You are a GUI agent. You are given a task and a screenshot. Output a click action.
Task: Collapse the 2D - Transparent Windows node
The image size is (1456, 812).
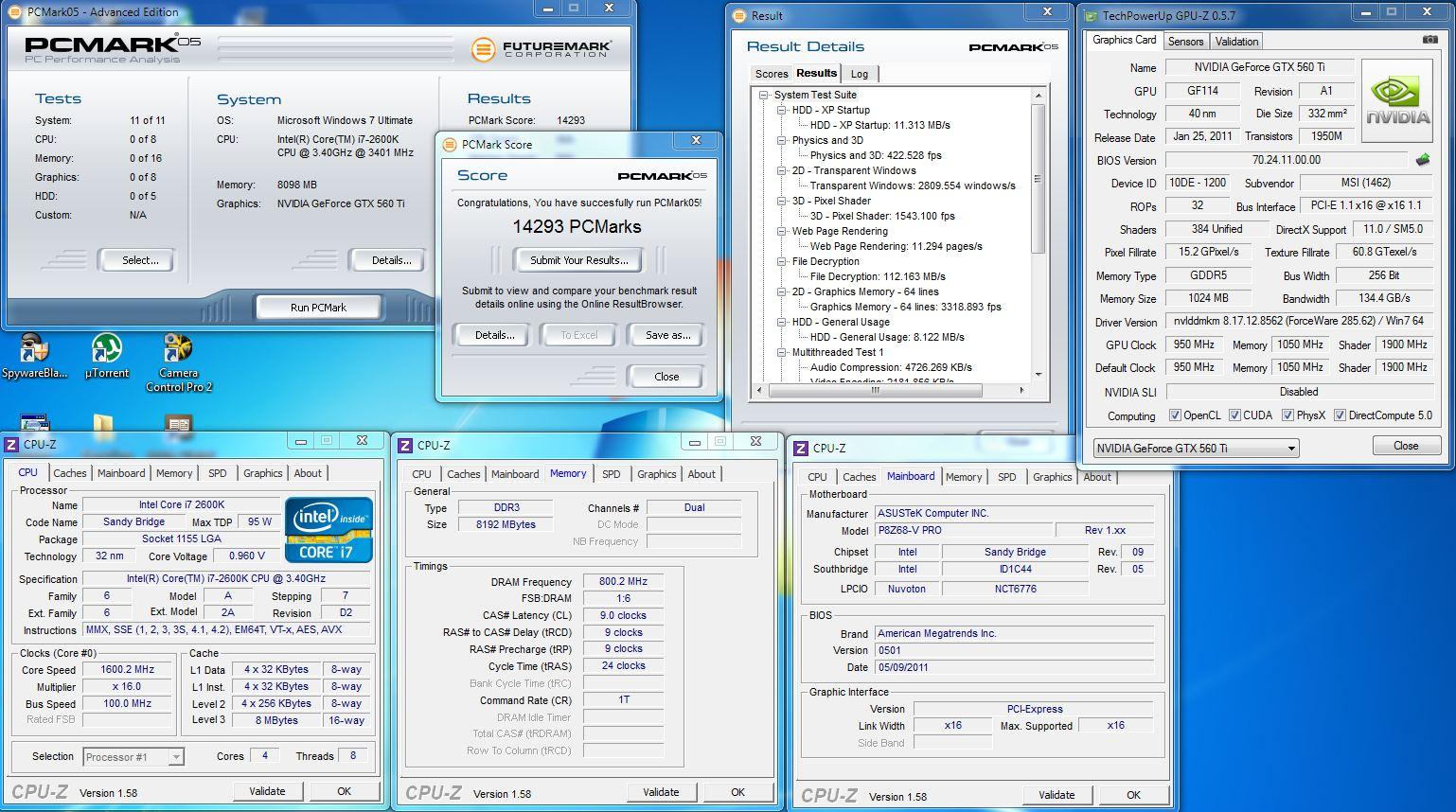coord(782,170)
